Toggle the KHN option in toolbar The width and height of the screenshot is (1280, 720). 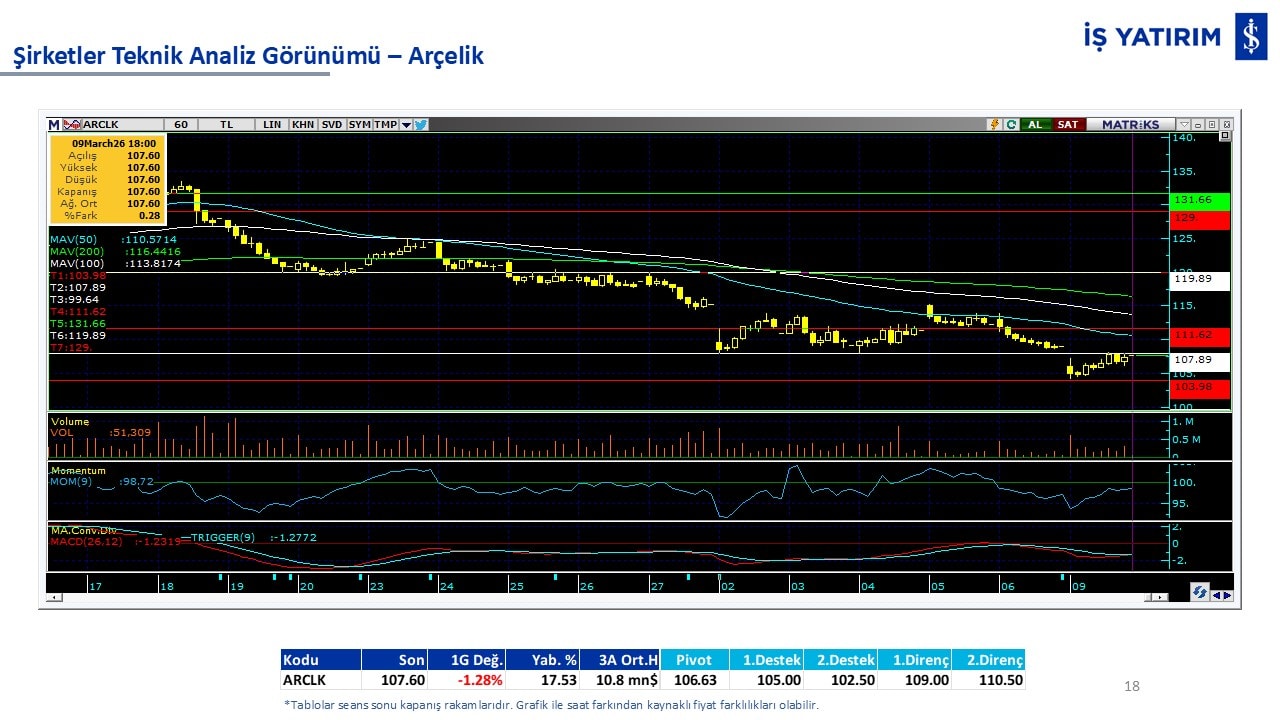tap(303, 125)
